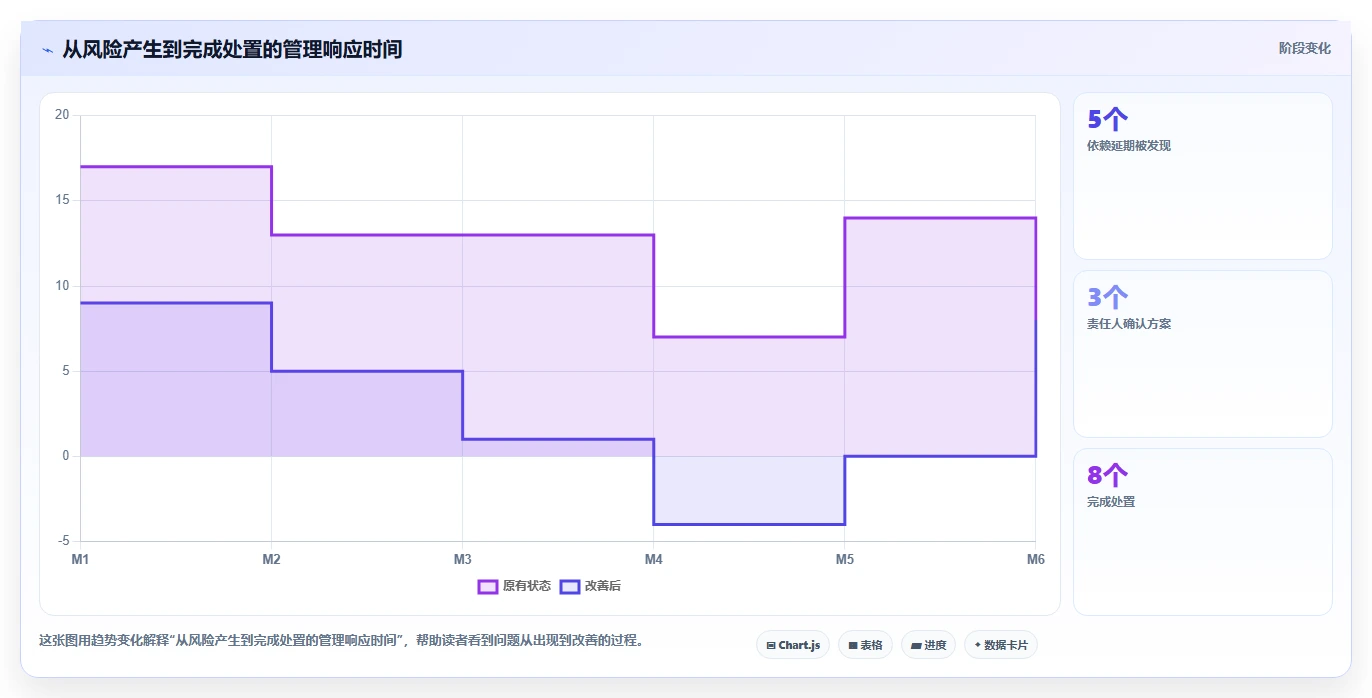This screenshot has height=698, width=1372.
Task: Click the 阶段变化 label in header
Action: [x=1304, y=48]
